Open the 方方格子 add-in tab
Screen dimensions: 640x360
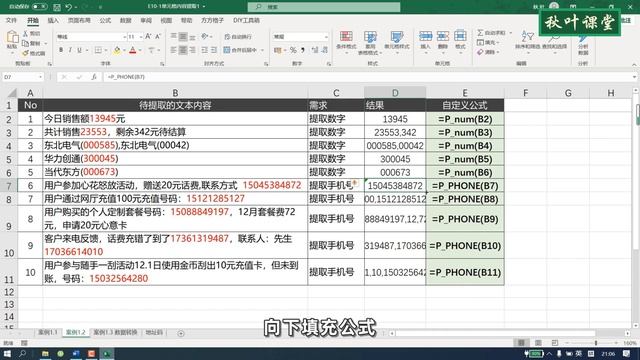coord(212,20)
